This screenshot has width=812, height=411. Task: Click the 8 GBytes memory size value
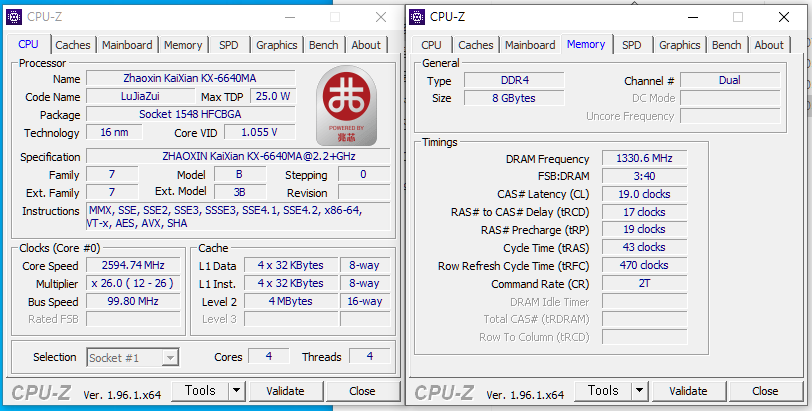(x=514, y=98)
